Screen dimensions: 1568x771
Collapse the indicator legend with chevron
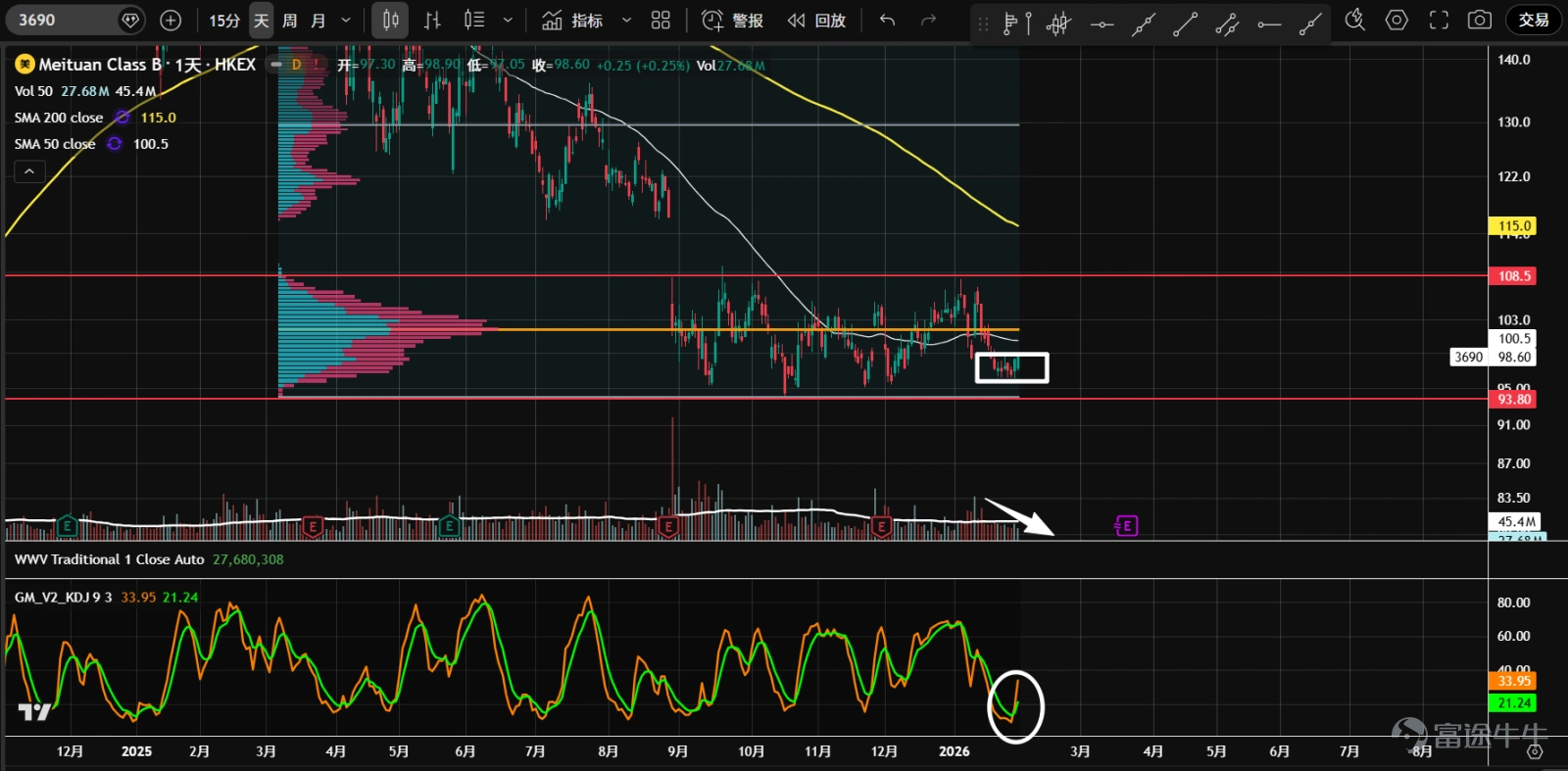pos(29,171)
